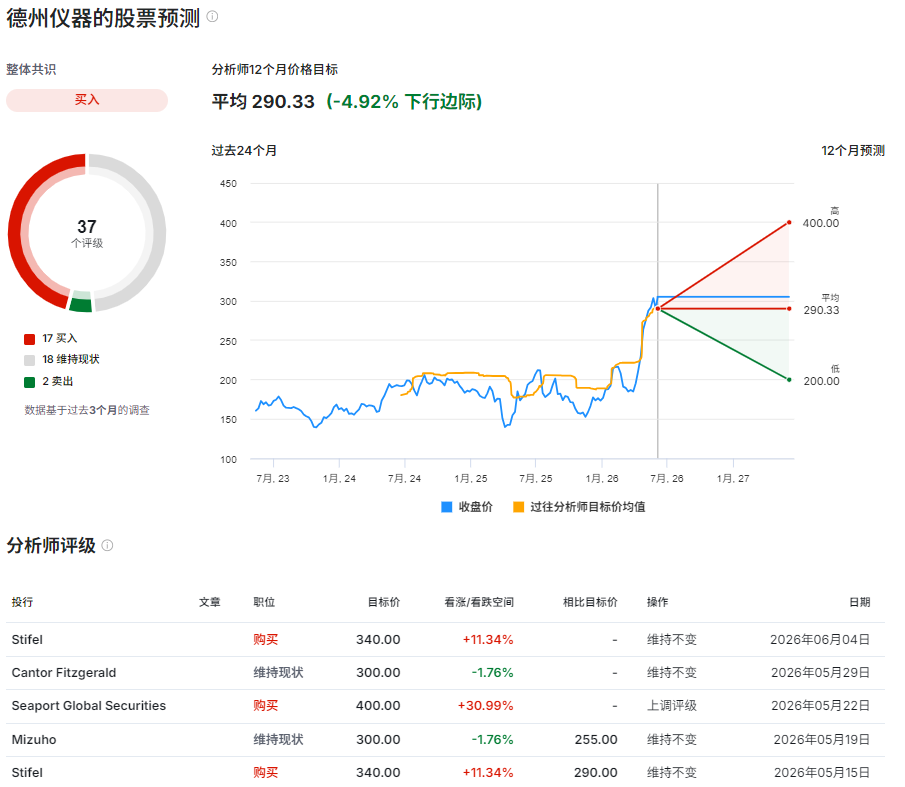The image size is (905, 787).
Task: Click Cantor Fitzgerald's 维持现状 rating
Action: (278, 673)
